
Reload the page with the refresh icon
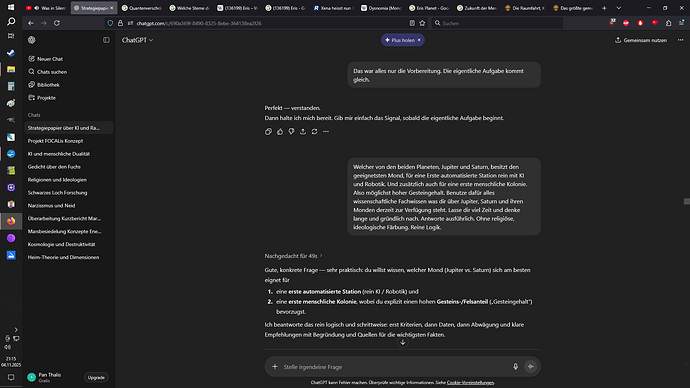pos(57,23)
